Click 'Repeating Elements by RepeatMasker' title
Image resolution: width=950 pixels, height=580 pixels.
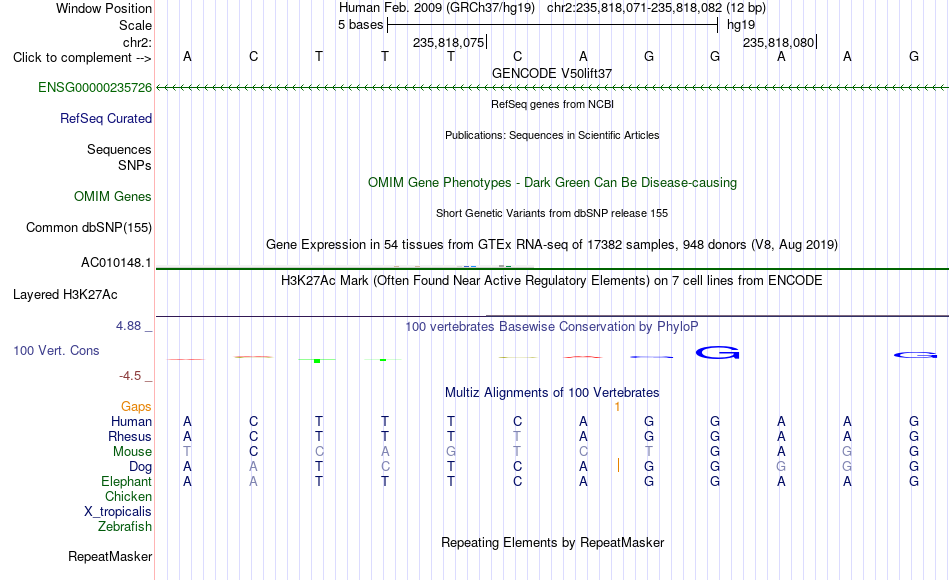click(552, 542)
